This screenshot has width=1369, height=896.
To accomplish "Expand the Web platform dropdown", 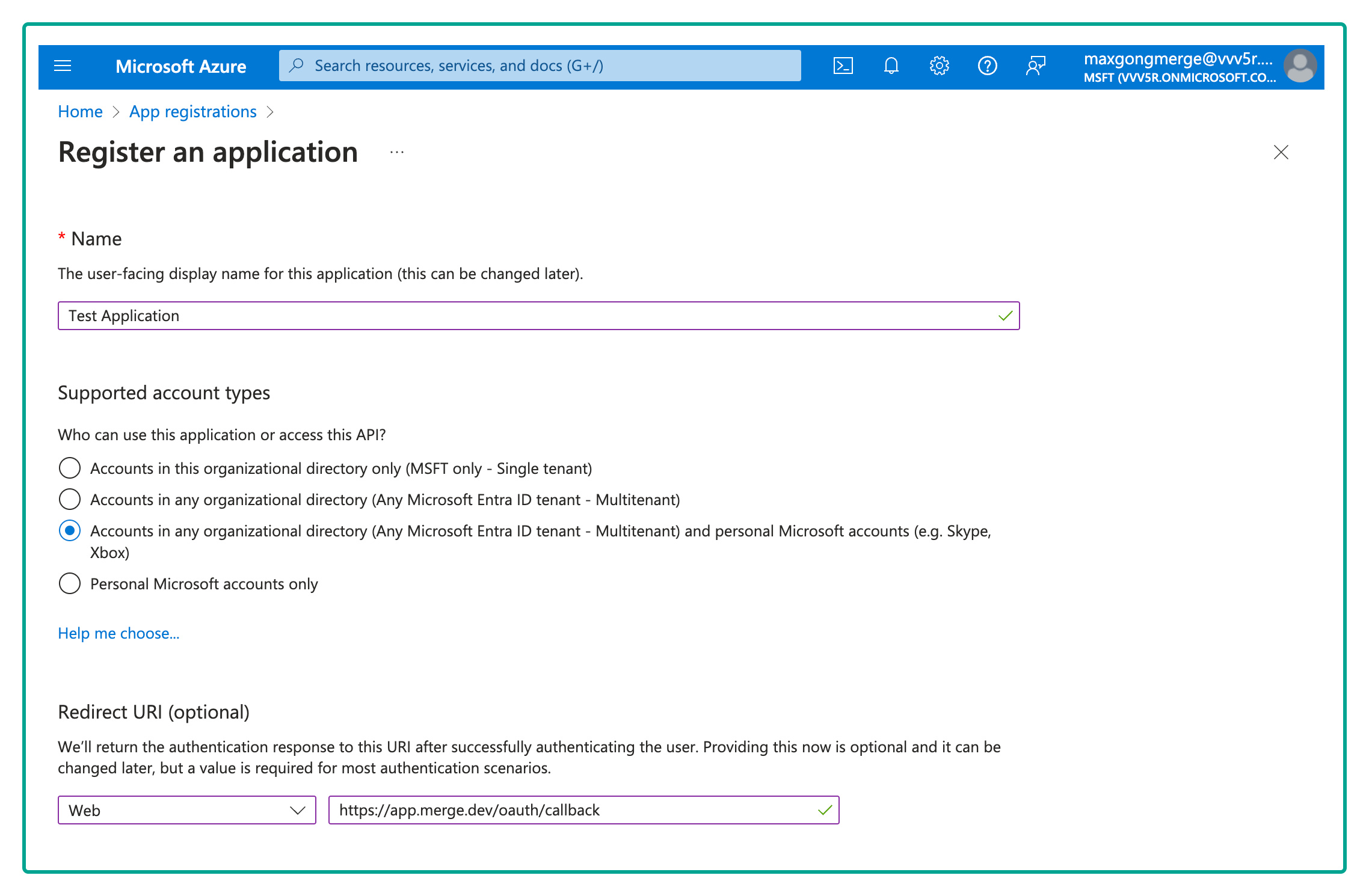I will tap(186, 810).
